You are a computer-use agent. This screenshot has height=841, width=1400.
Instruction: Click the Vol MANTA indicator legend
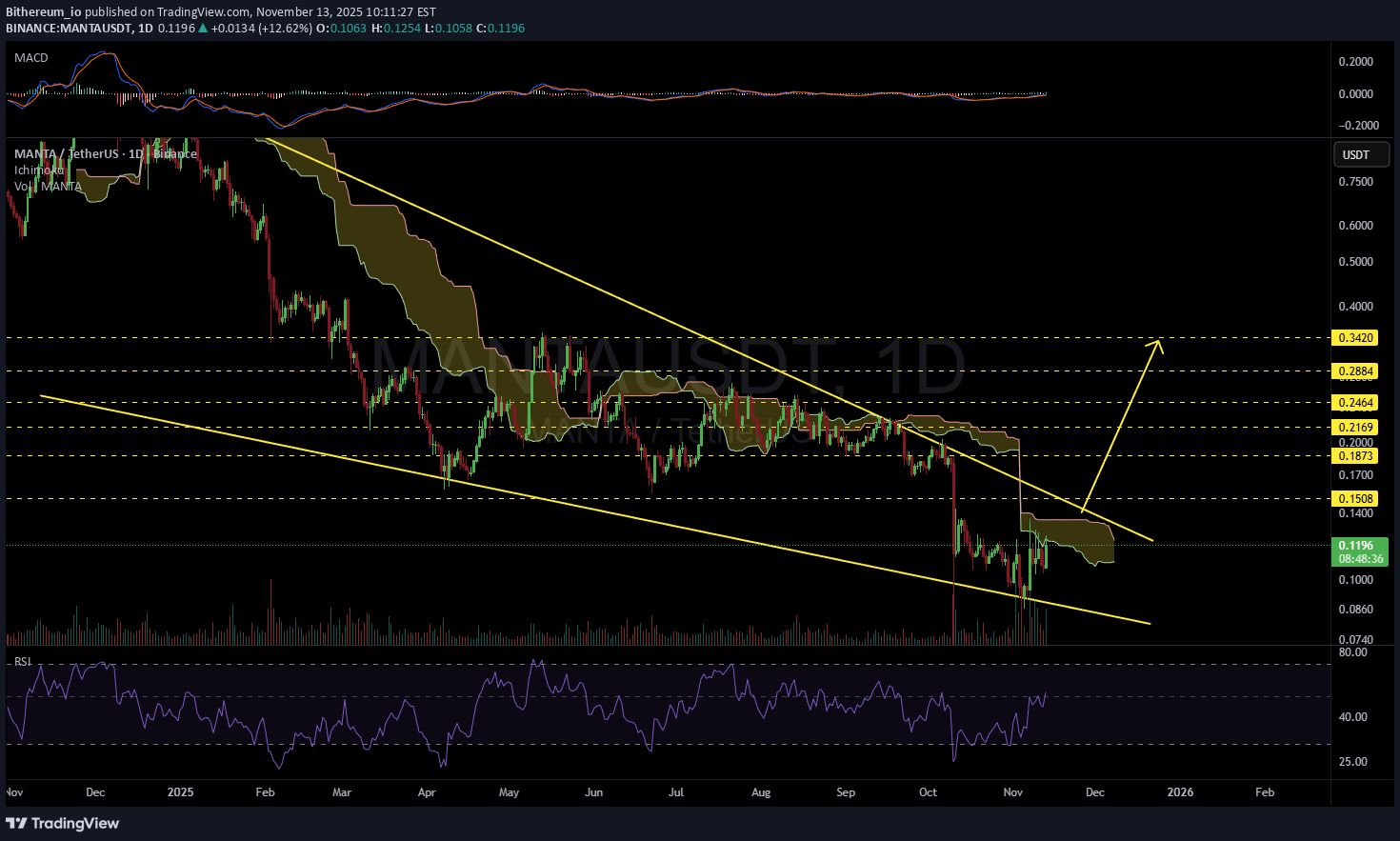pyautogui.click(x=48, y=187)
